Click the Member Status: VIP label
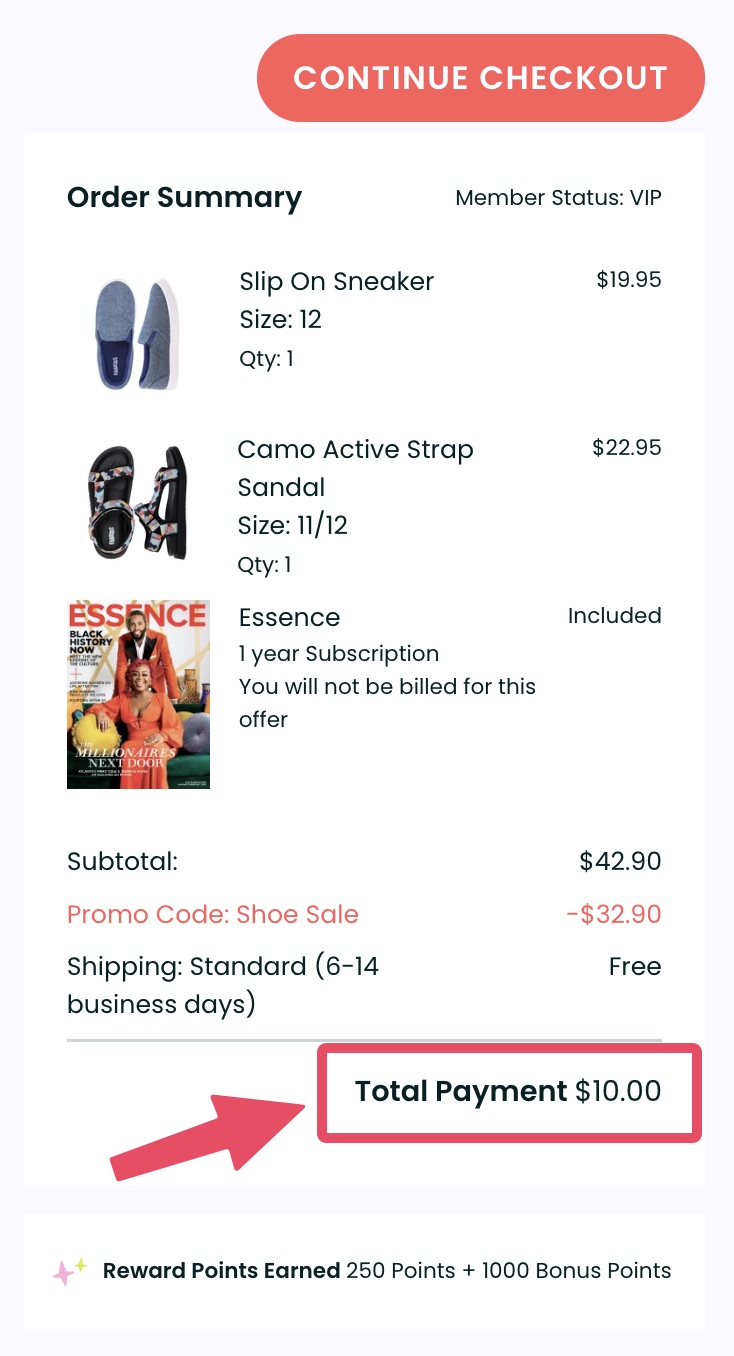Screen dimensions: 734x1356 [558, 198]
